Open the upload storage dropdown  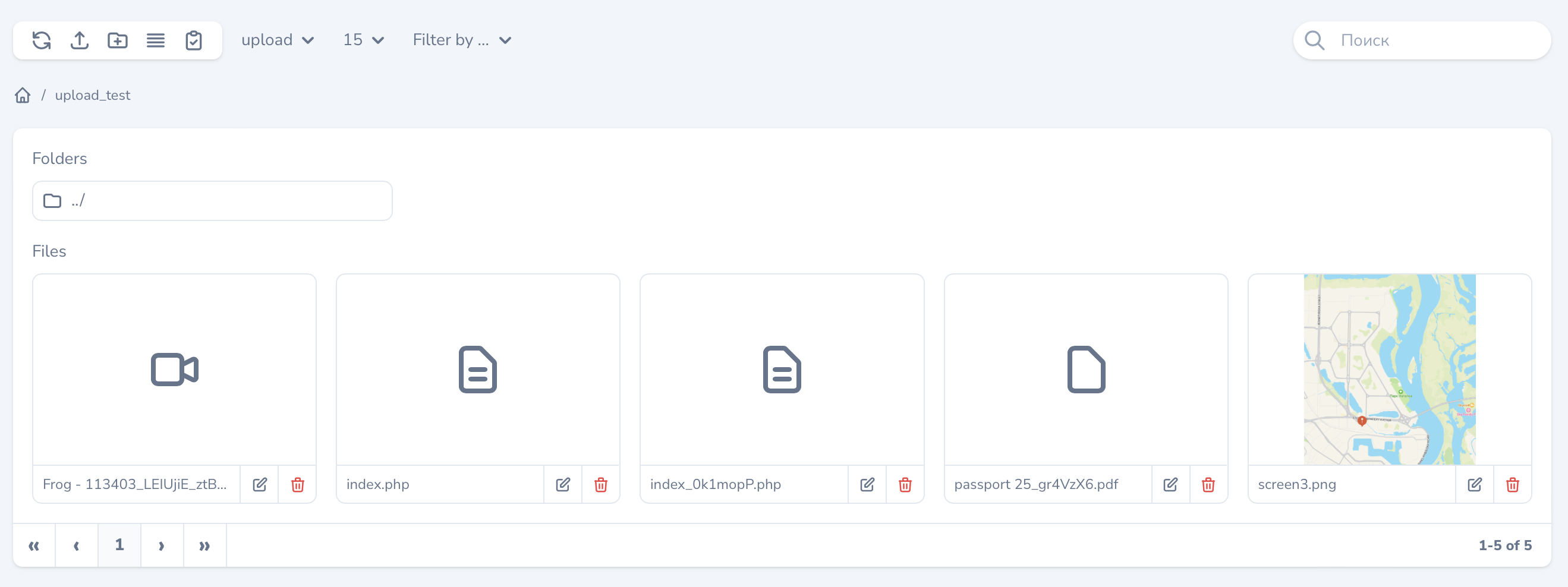(278, 40)
